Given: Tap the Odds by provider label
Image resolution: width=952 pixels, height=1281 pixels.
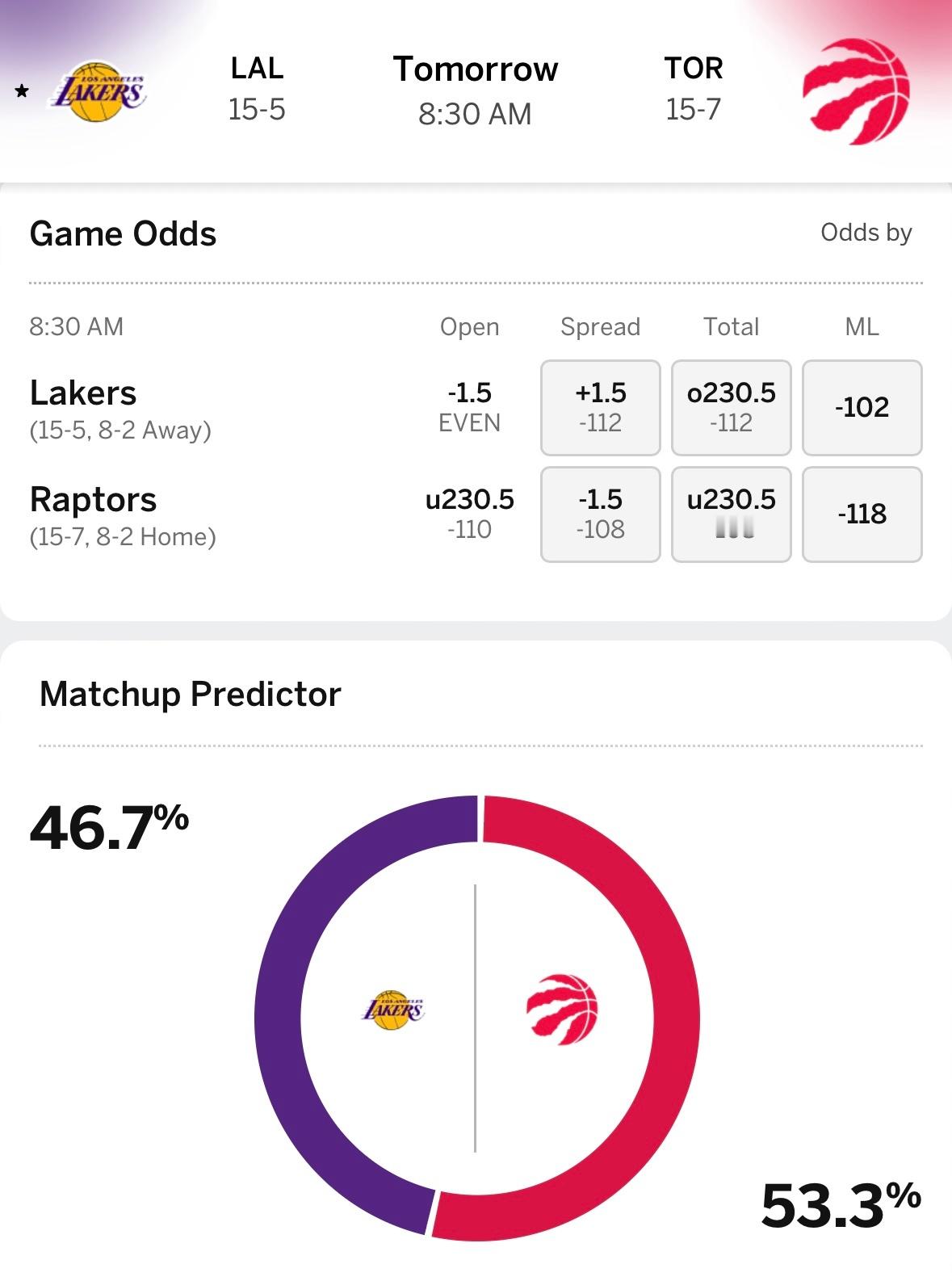Looking at the screenshot, I should [x=866, y=233].
